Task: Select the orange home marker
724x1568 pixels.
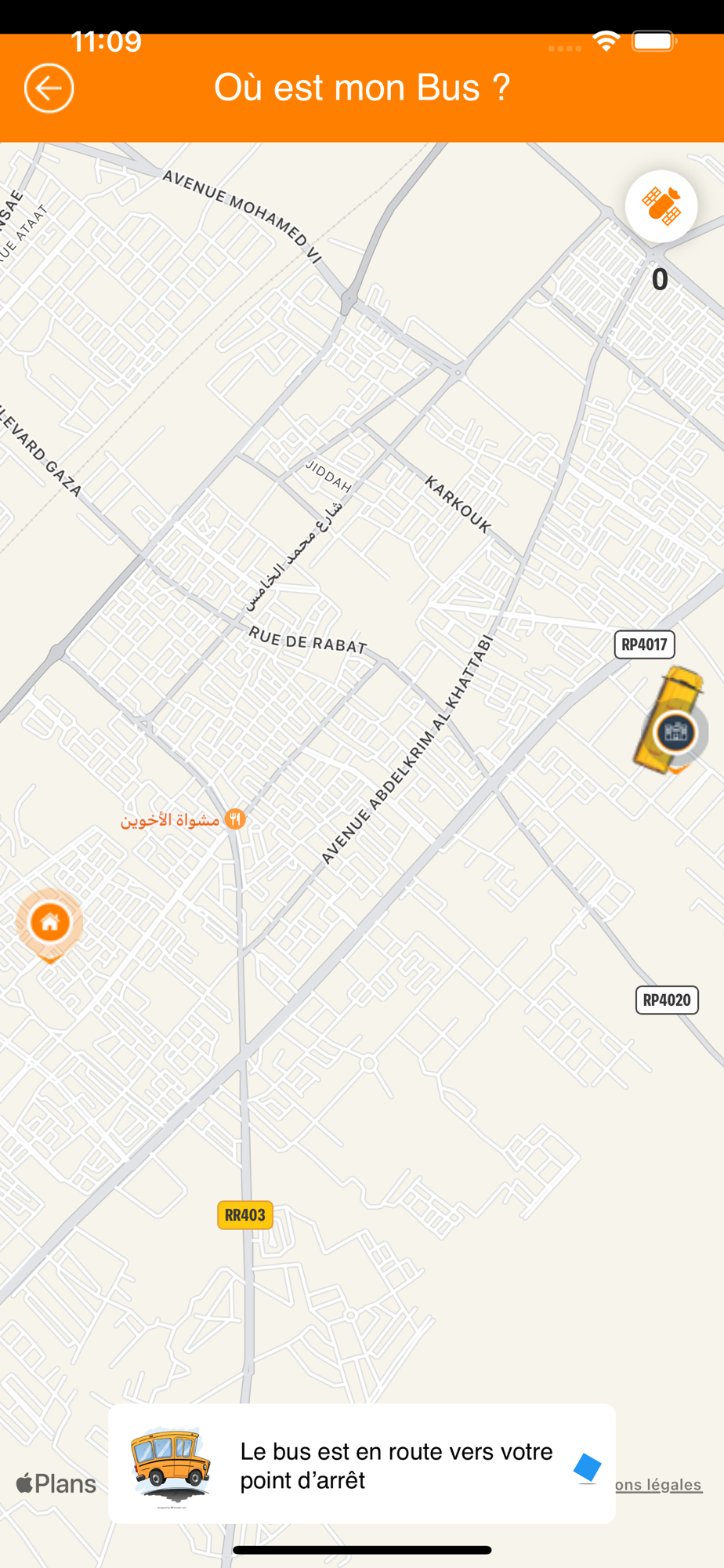Action: [x=50, y=924]
